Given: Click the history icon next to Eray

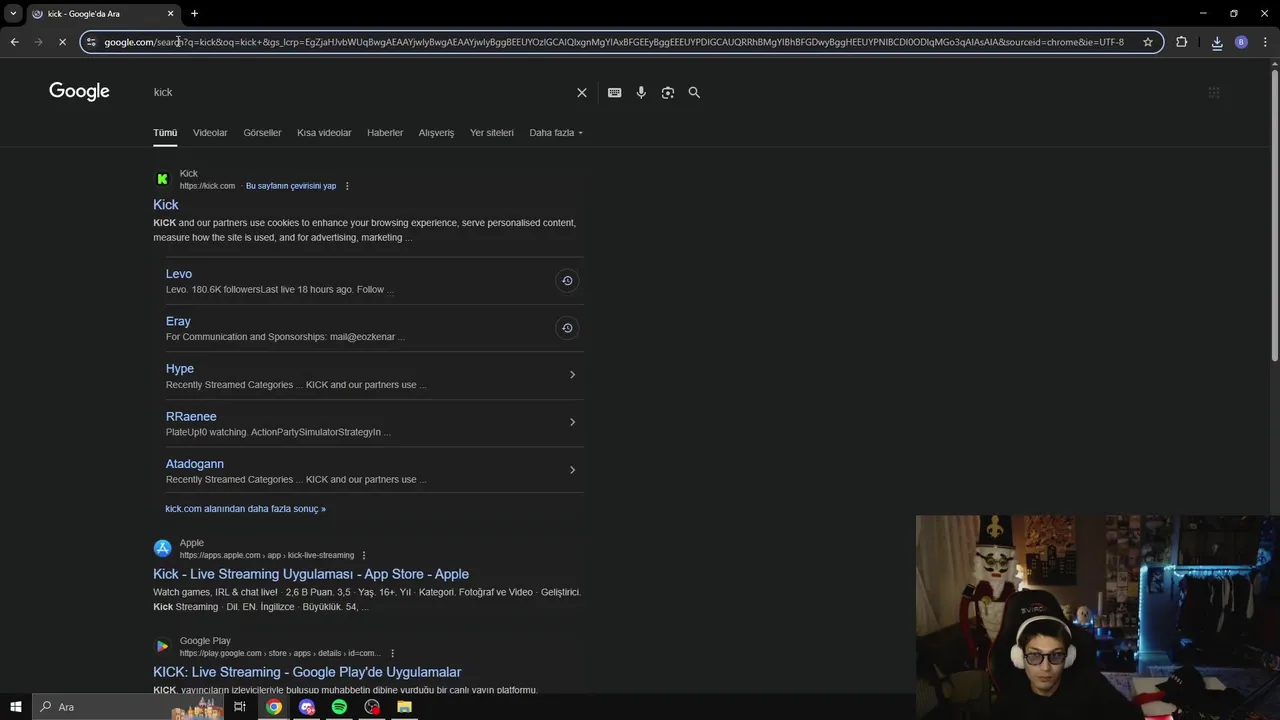Looking at the screenshot, I should point(567,328).
